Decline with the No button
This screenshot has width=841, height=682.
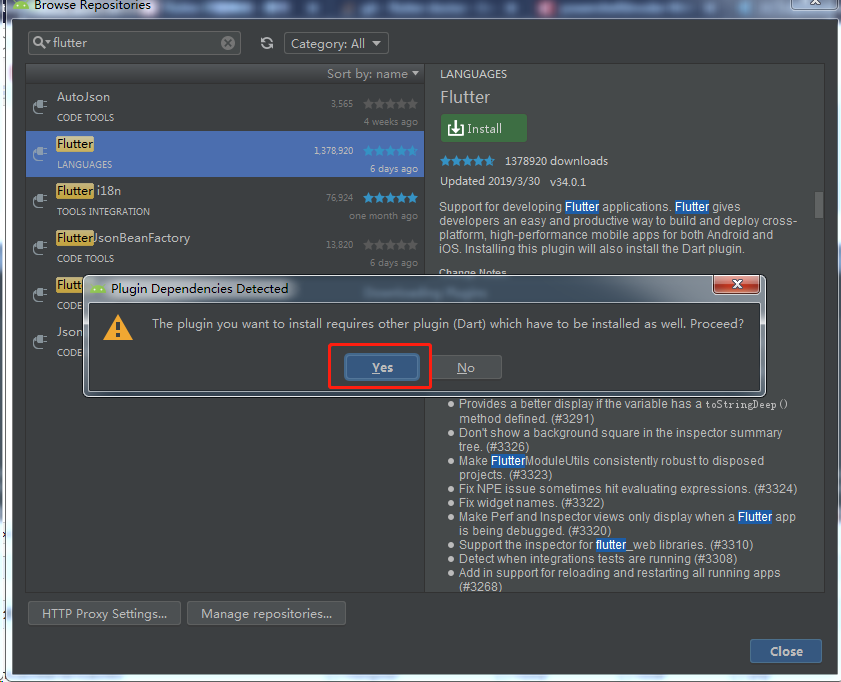(466, 368)
